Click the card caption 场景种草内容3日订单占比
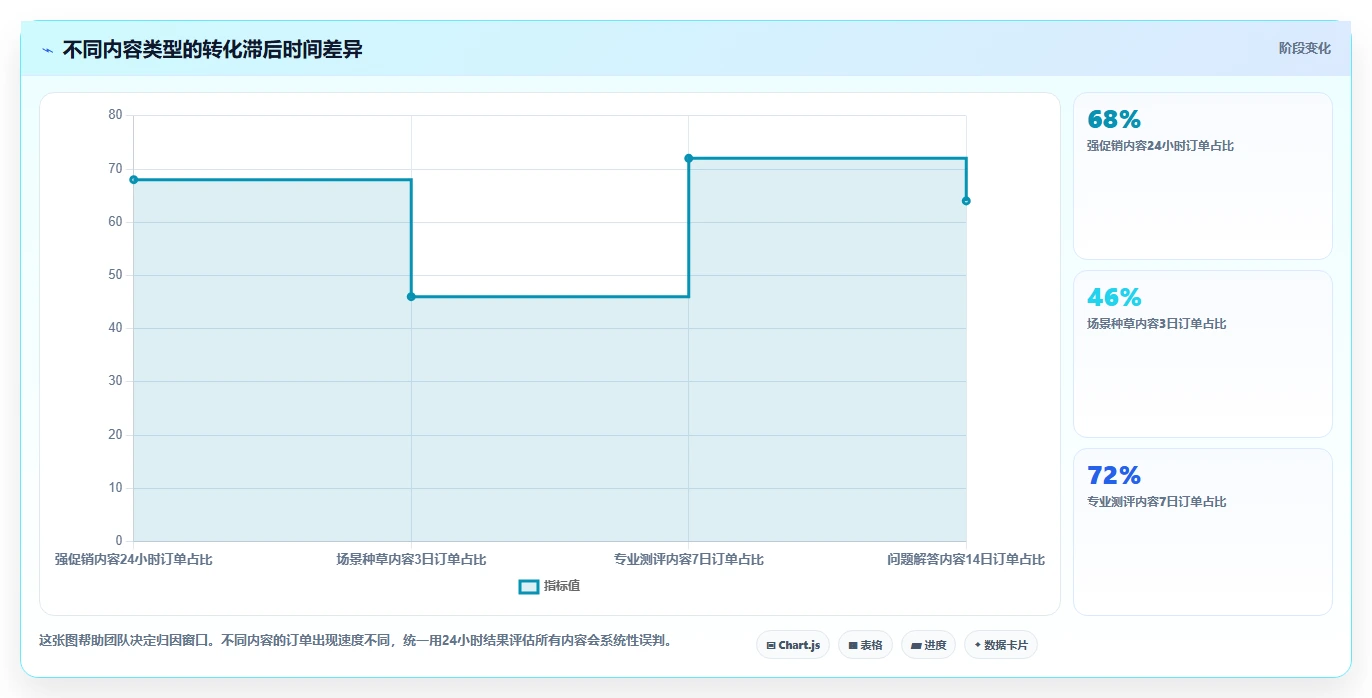 coord(1156,324)
